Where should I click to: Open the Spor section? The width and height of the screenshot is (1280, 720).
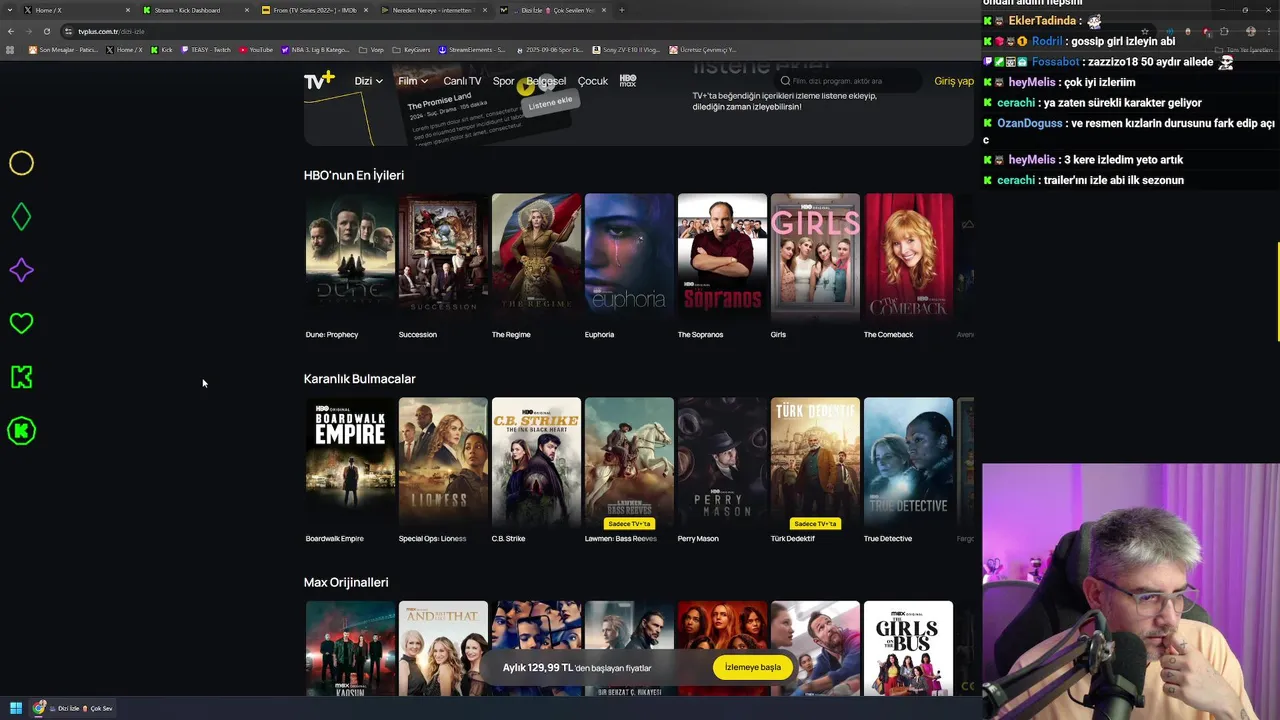click(x=503, y=81)
